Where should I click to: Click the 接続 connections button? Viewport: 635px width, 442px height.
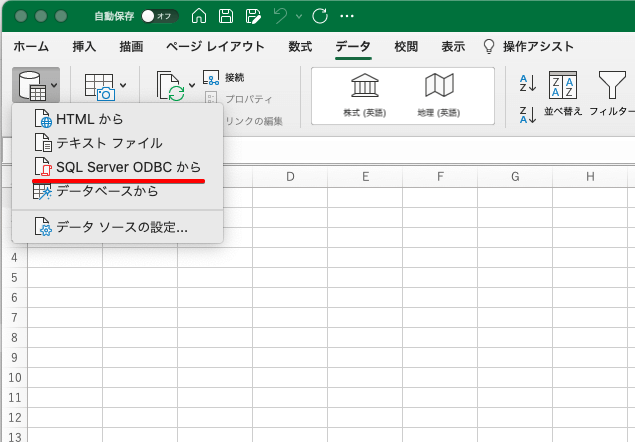224,77
